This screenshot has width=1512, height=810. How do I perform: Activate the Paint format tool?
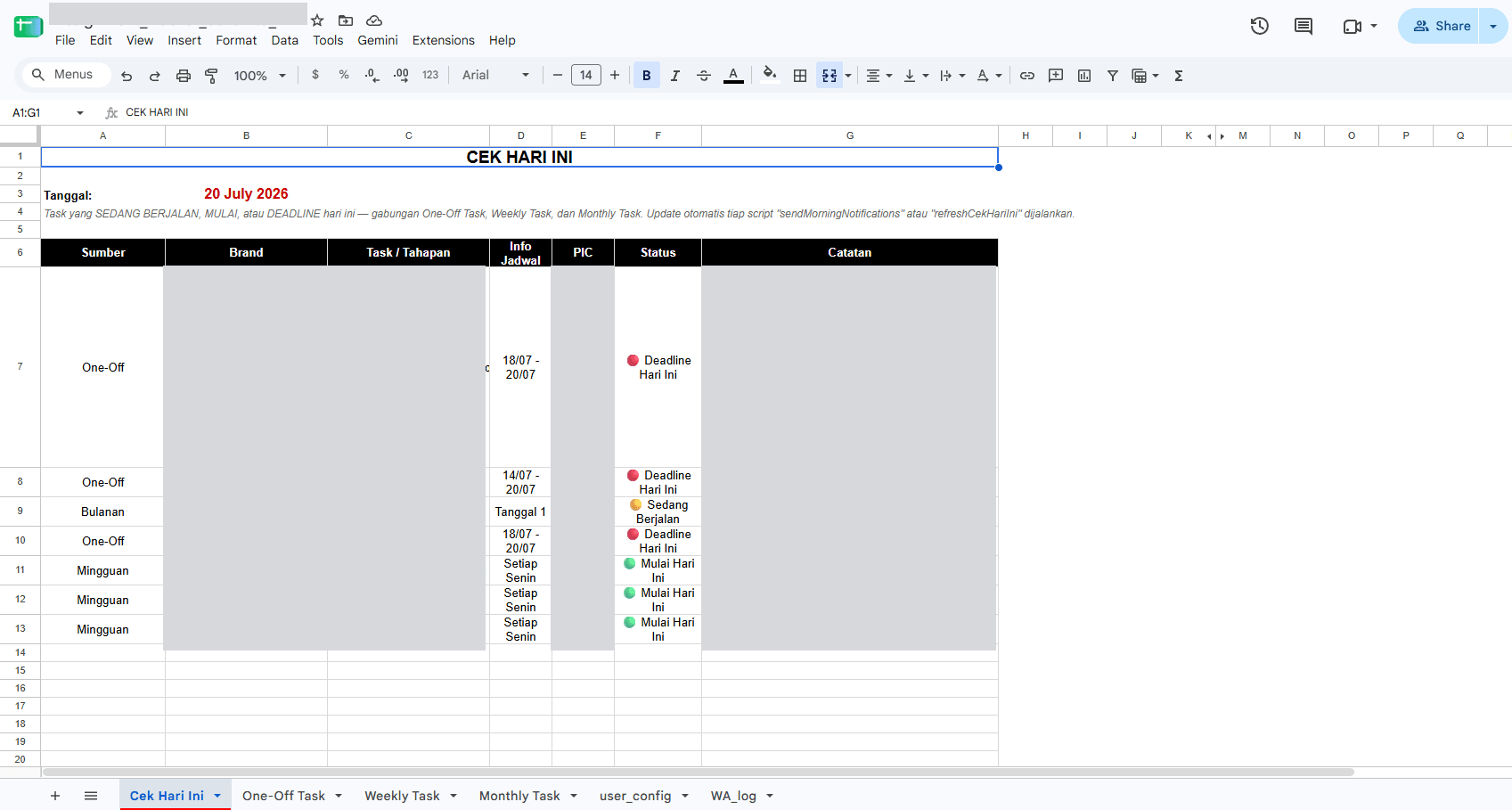click(x=211, y=76)
